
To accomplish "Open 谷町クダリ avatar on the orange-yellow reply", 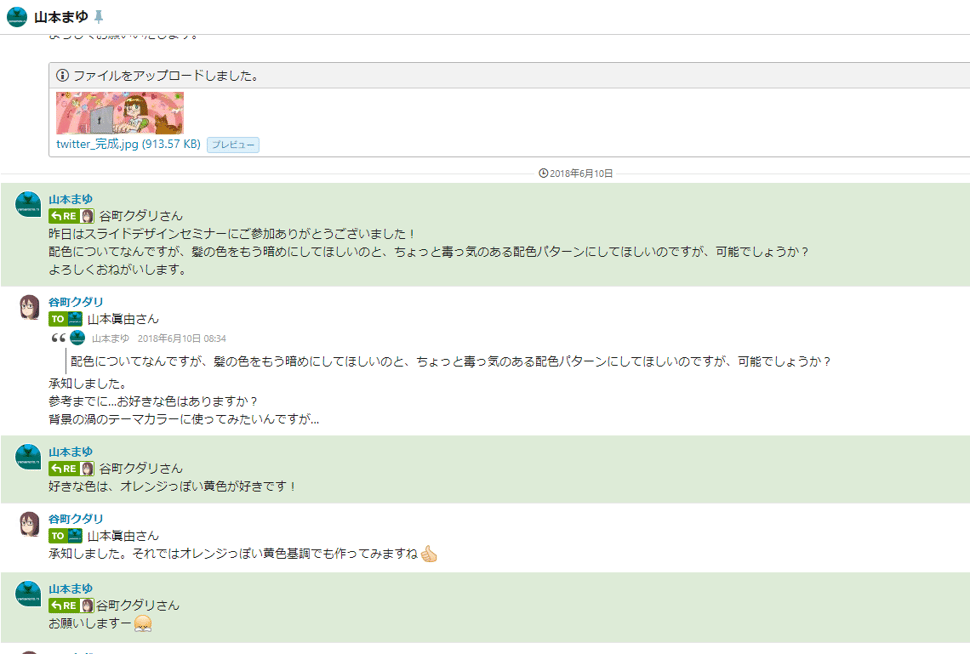I will pyautogui.click(x=28, y=523).
